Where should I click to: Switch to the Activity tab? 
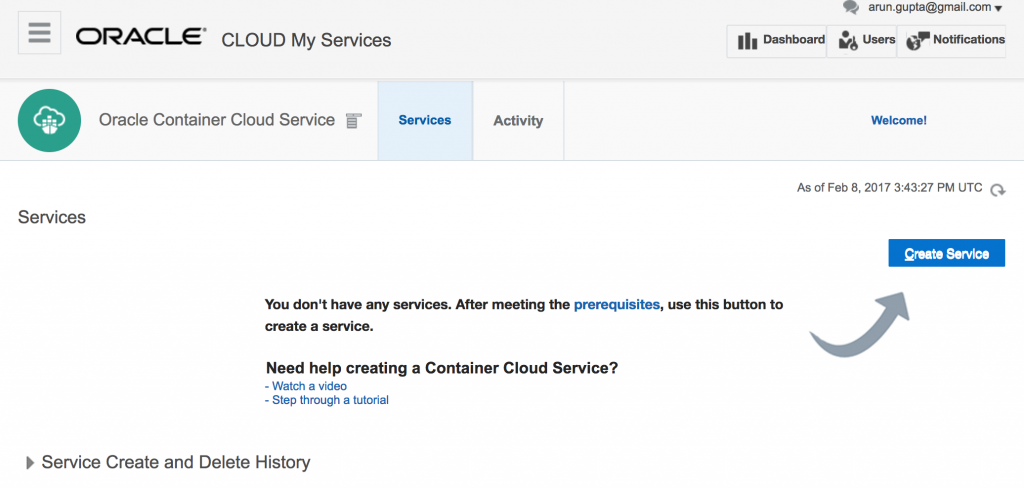point(519,121)
